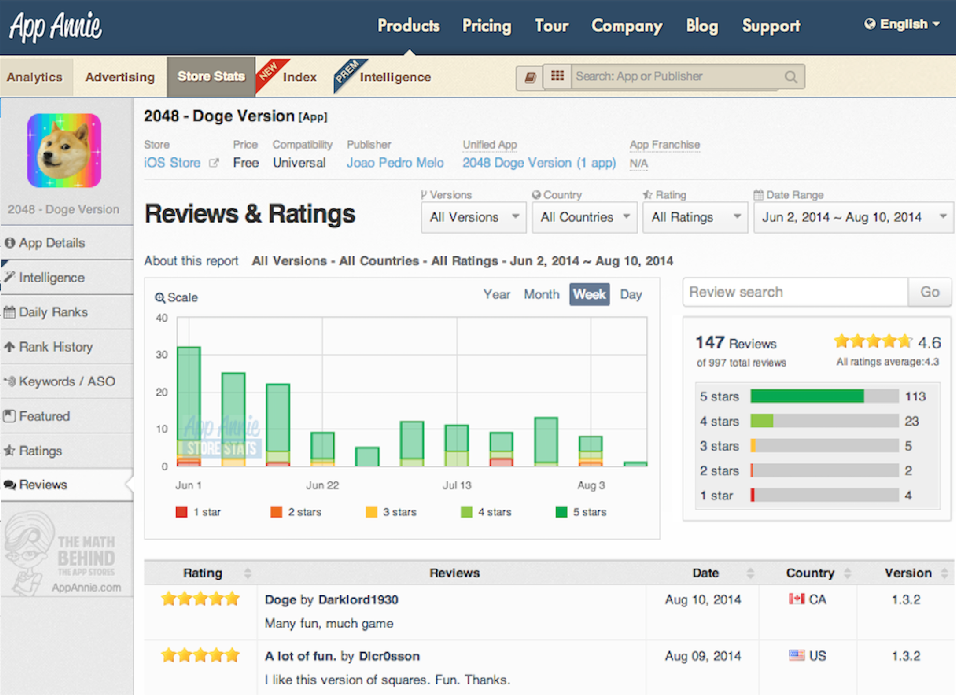Open the Tour page
956x695 pixels.
point(551,26)
